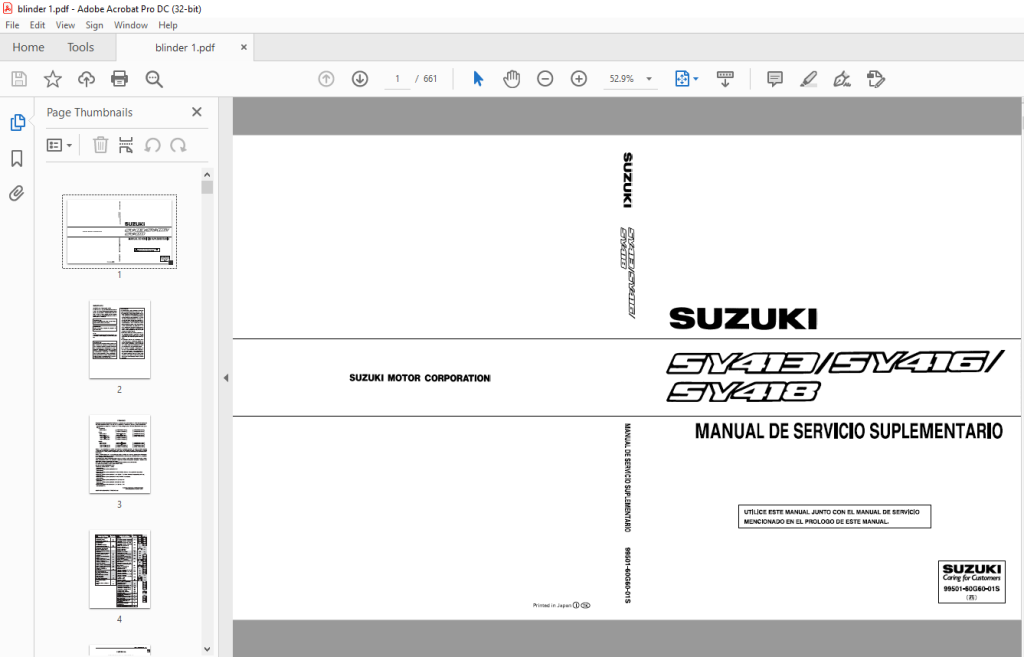1024x657 pixels.
Task: Click thumbnail panel scroll down arrow
Action: [207, 649]
